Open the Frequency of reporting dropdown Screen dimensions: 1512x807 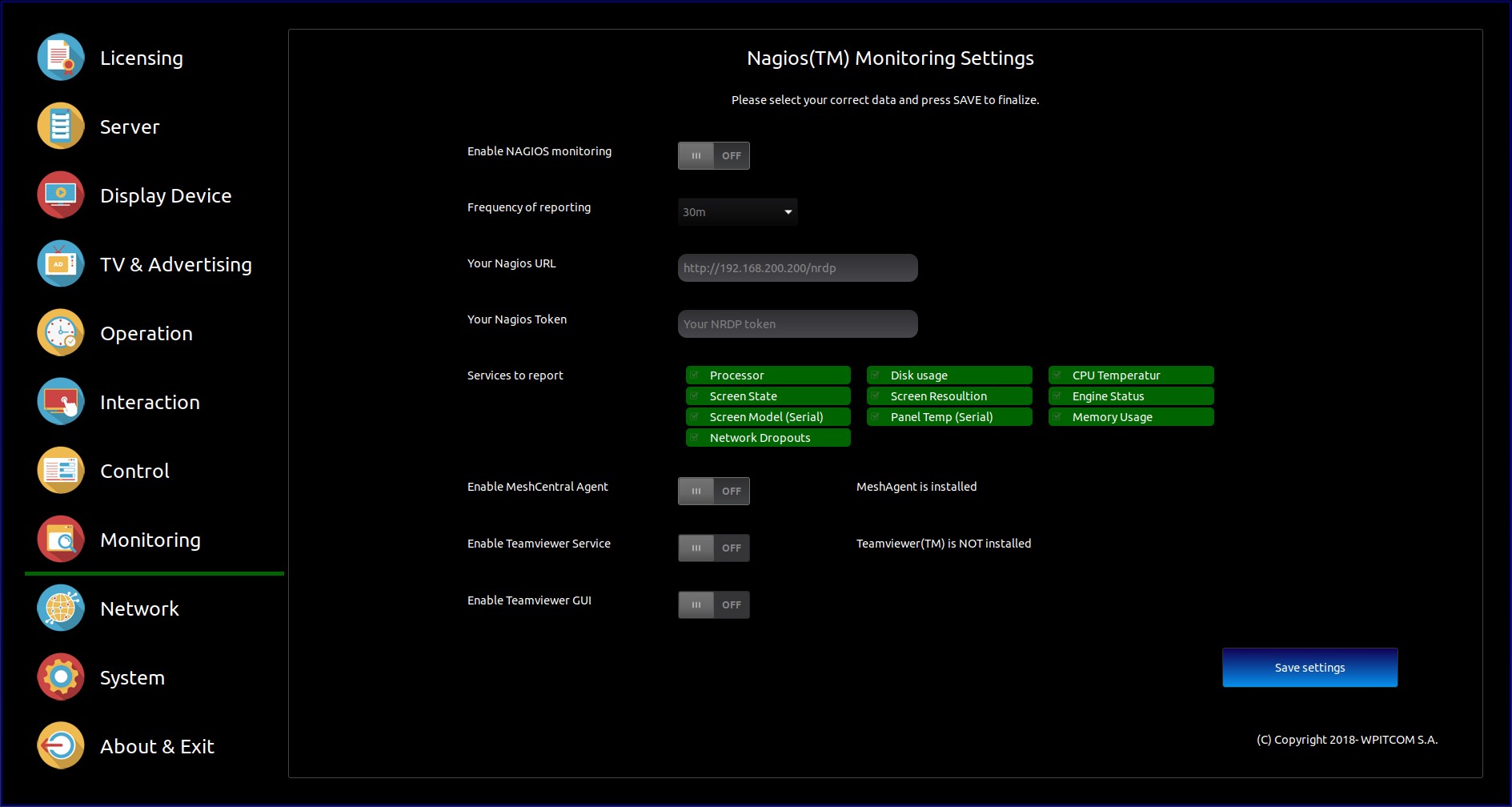(737, 212)
